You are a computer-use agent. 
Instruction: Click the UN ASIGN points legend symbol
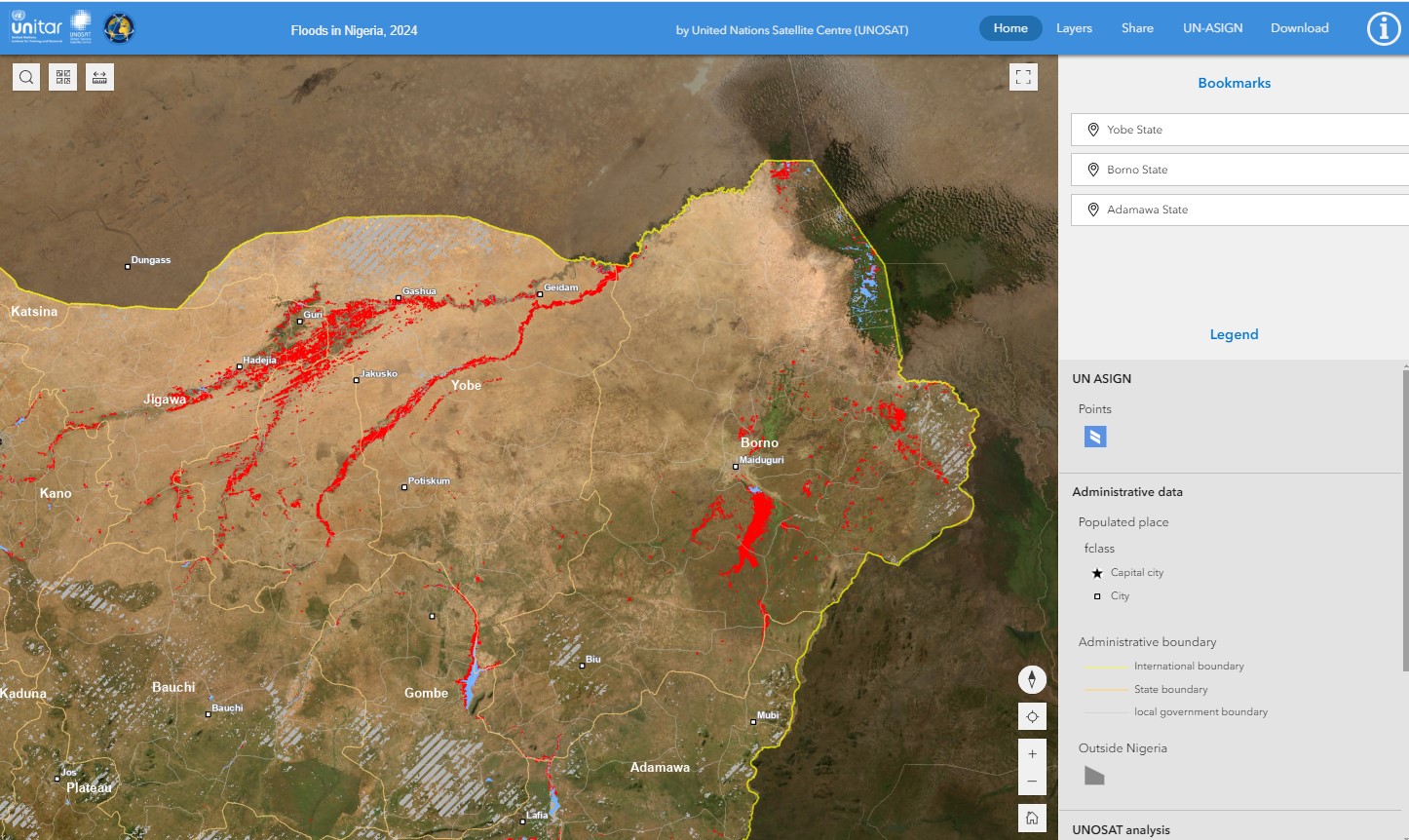[x=1095, y=437]
